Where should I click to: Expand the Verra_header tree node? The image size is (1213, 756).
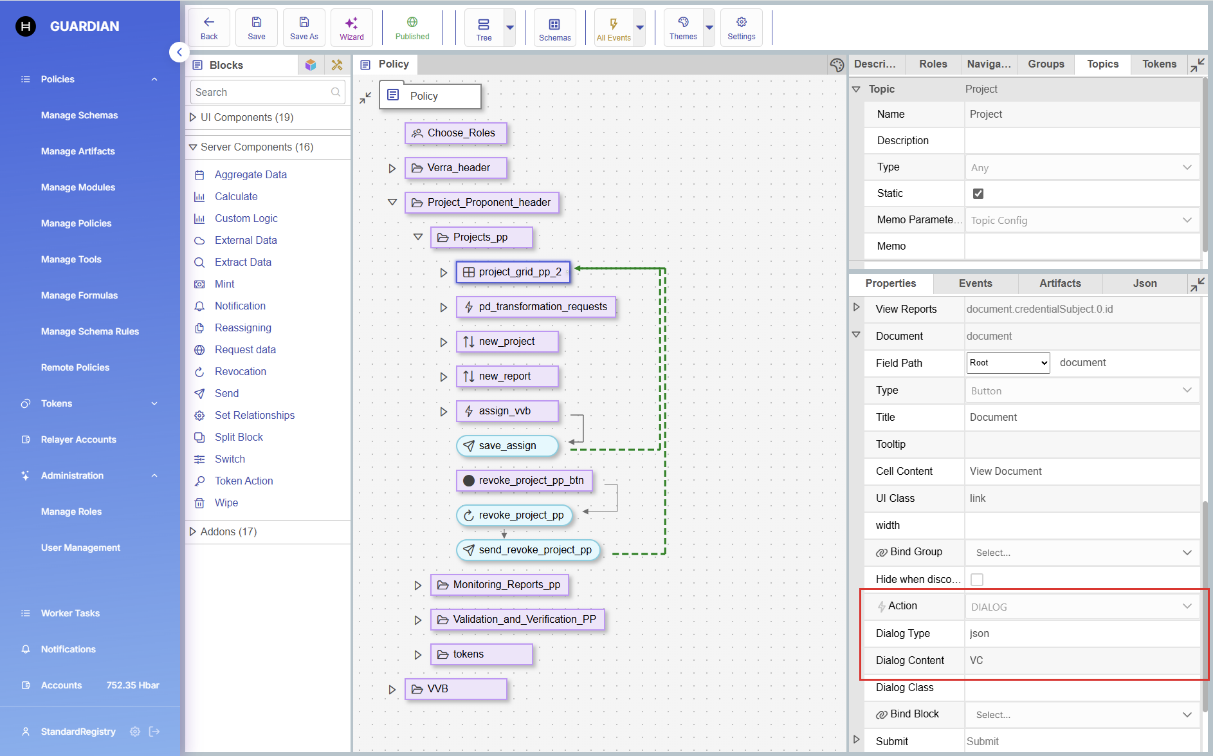tap(393, 168)
